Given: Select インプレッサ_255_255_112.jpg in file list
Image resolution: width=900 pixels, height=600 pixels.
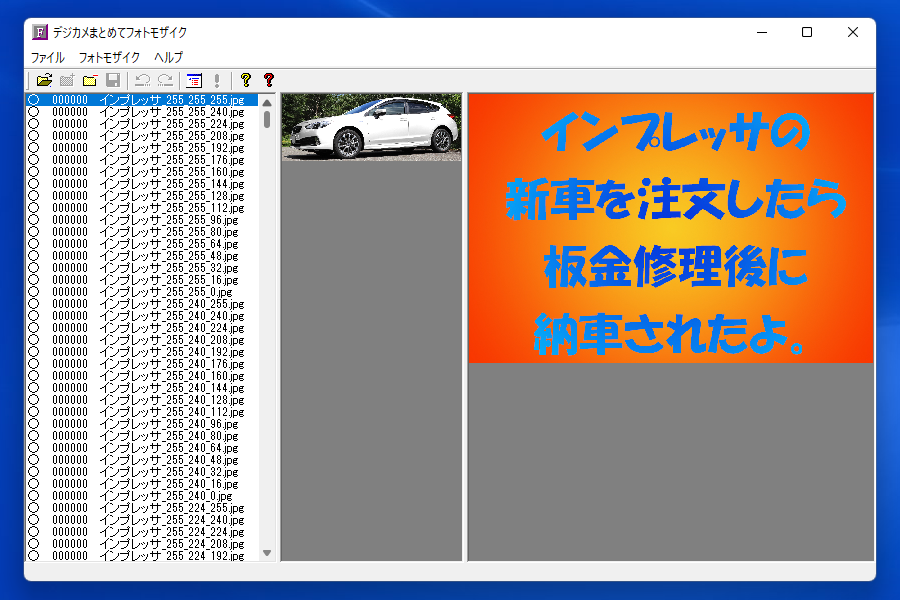Looking at the screenshot, I should click(x=142, y=208).
